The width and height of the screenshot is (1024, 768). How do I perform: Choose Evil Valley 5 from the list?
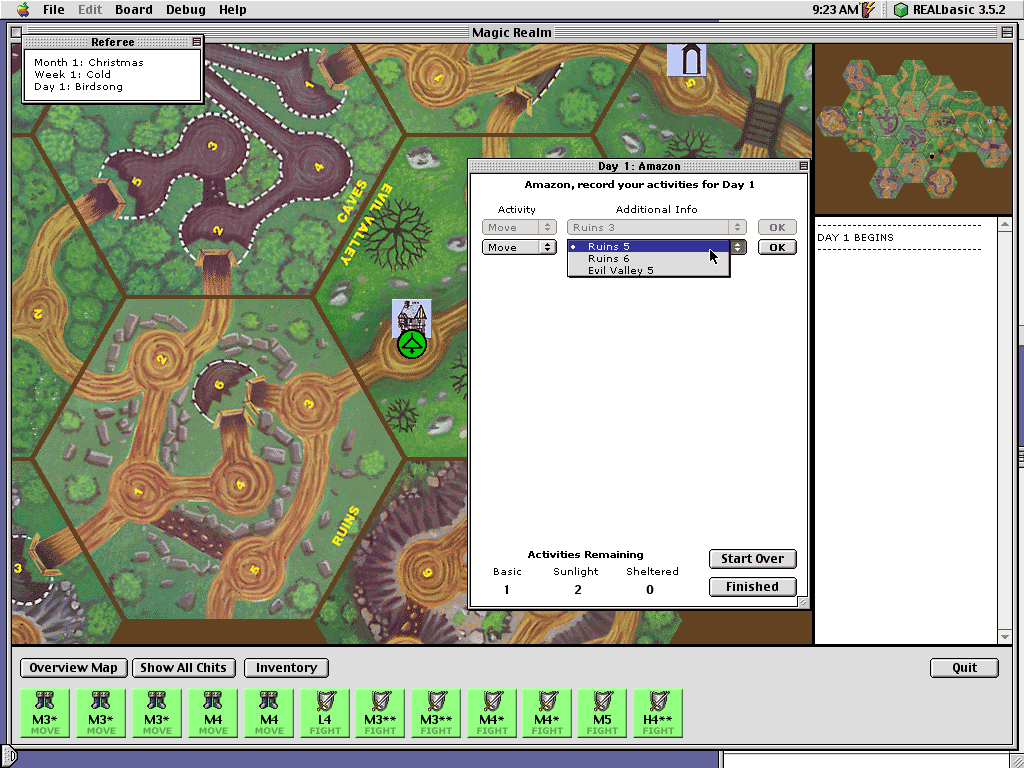[648, 270]
